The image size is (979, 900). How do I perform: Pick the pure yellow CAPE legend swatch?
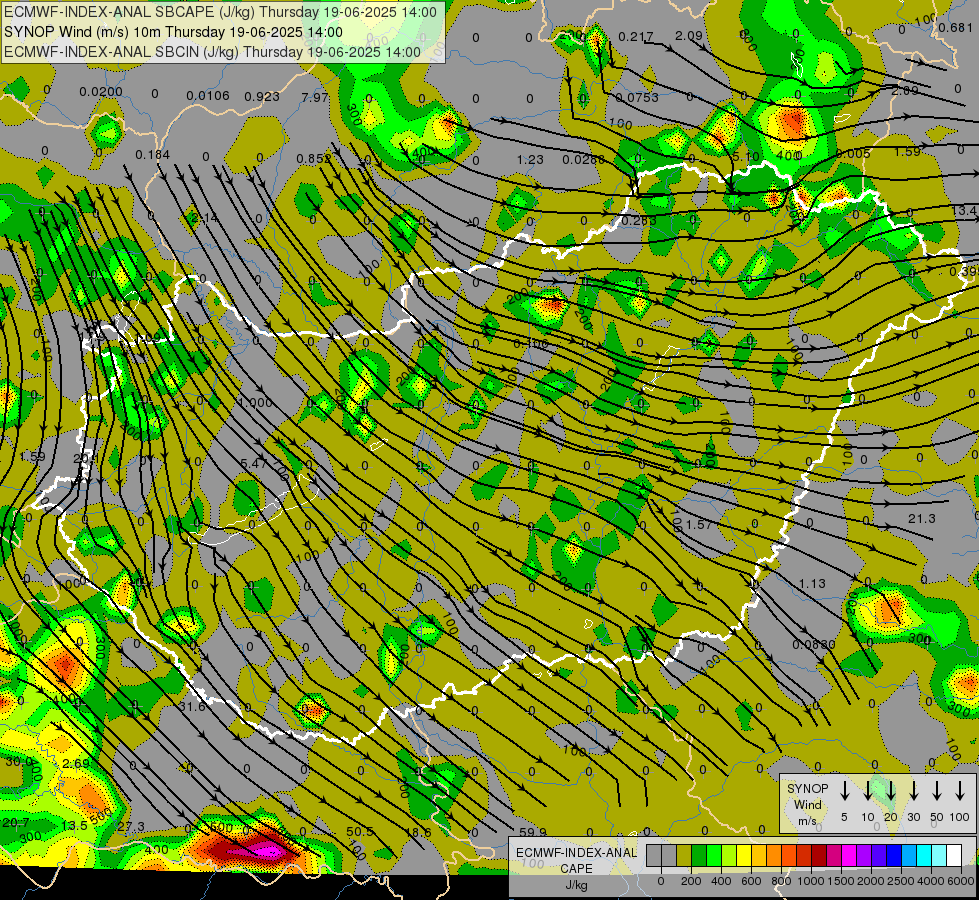[744, 855]
